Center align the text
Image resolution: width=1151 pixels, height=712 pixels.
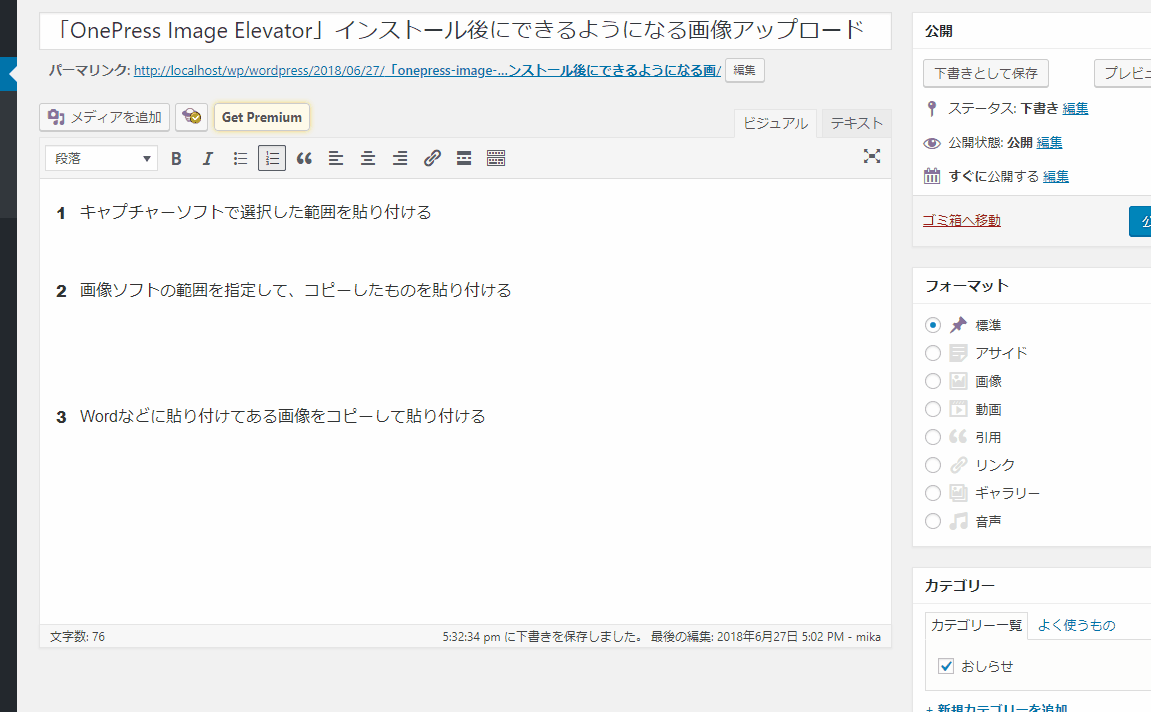(x=368, y=158)
